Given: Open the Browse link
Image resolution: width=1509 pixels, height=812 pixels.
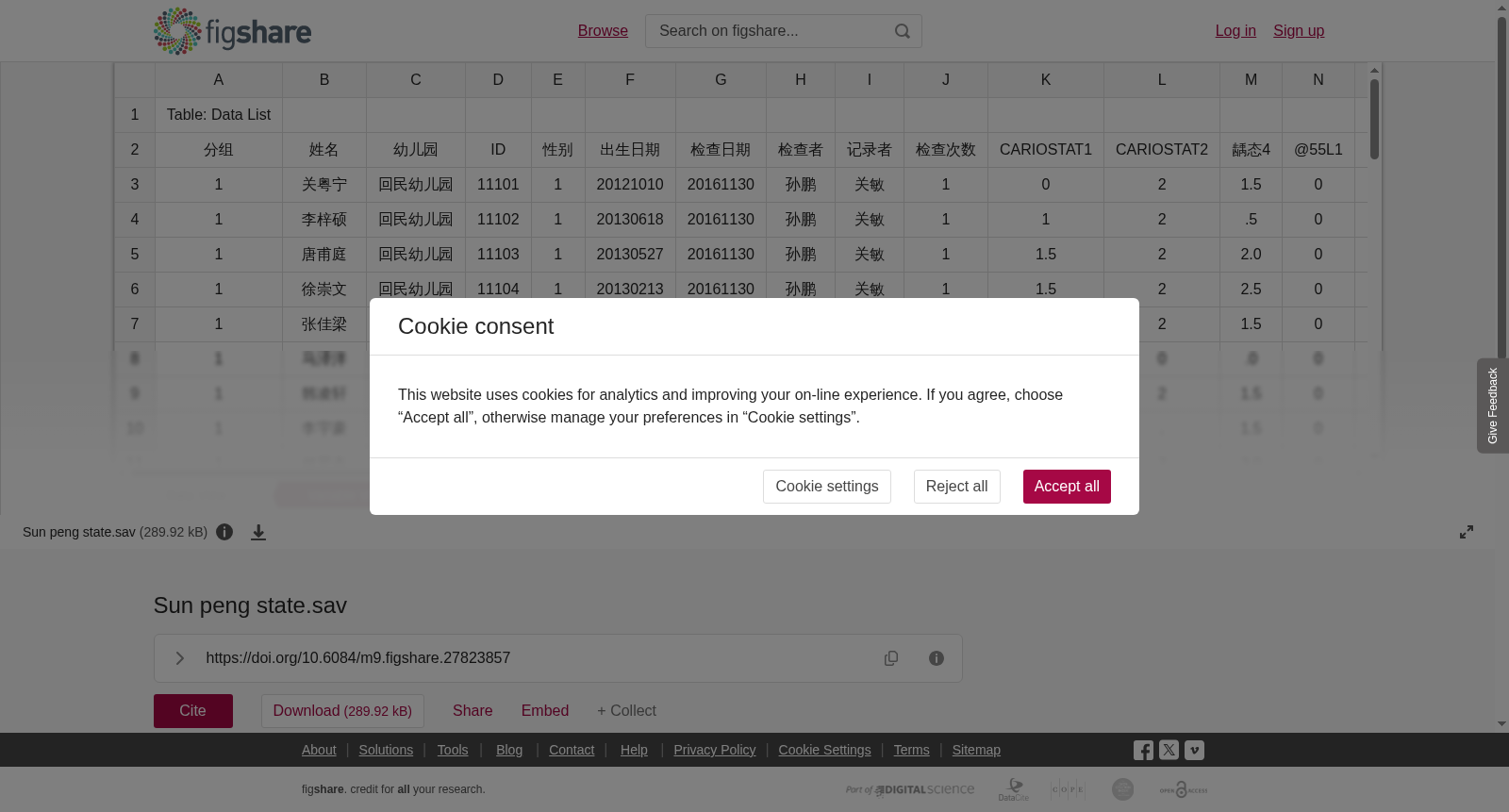Looking at the screenshot, I should tap(603, 31).
